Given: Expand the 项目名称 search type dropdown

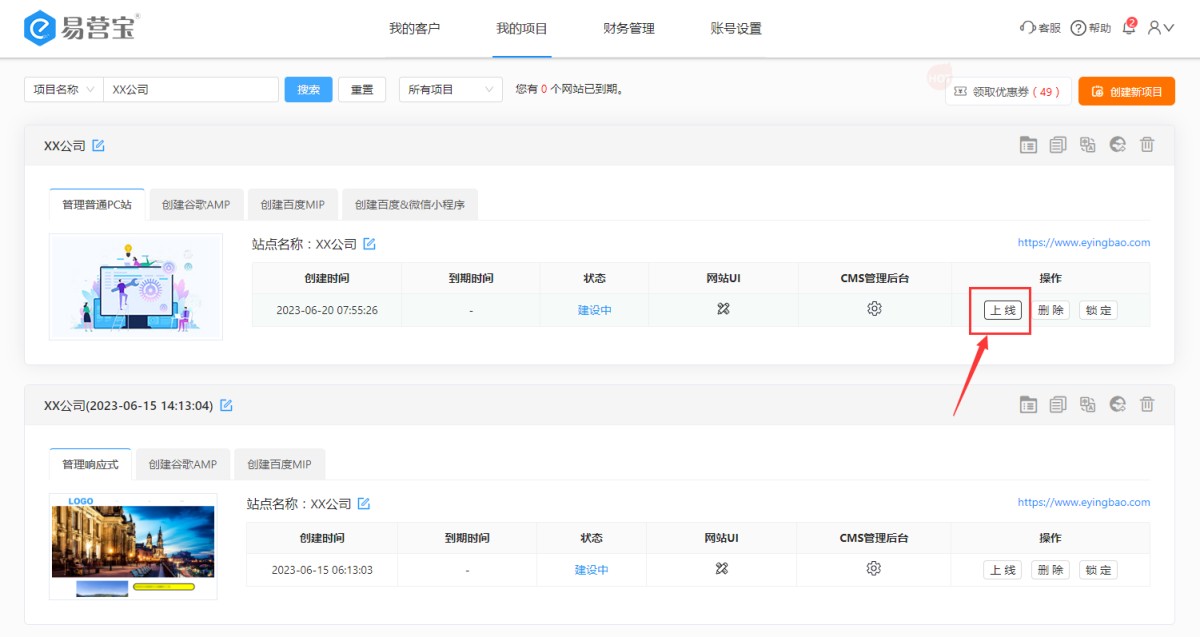Looking at the screenshot, I should pos(64,90).
